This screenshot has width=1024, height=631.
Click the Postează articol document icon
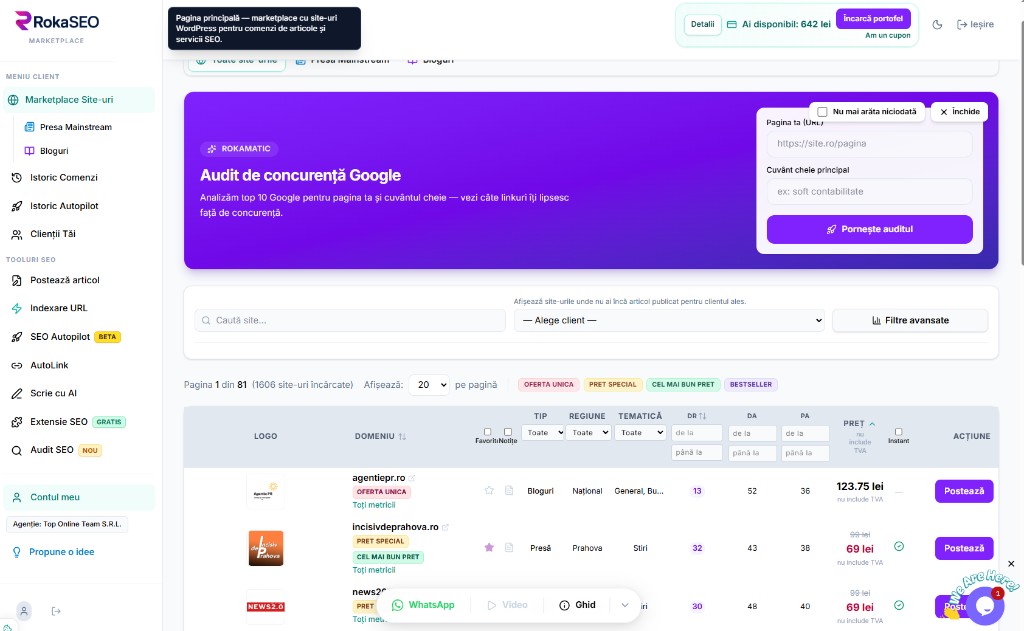(x=17, y=280)
